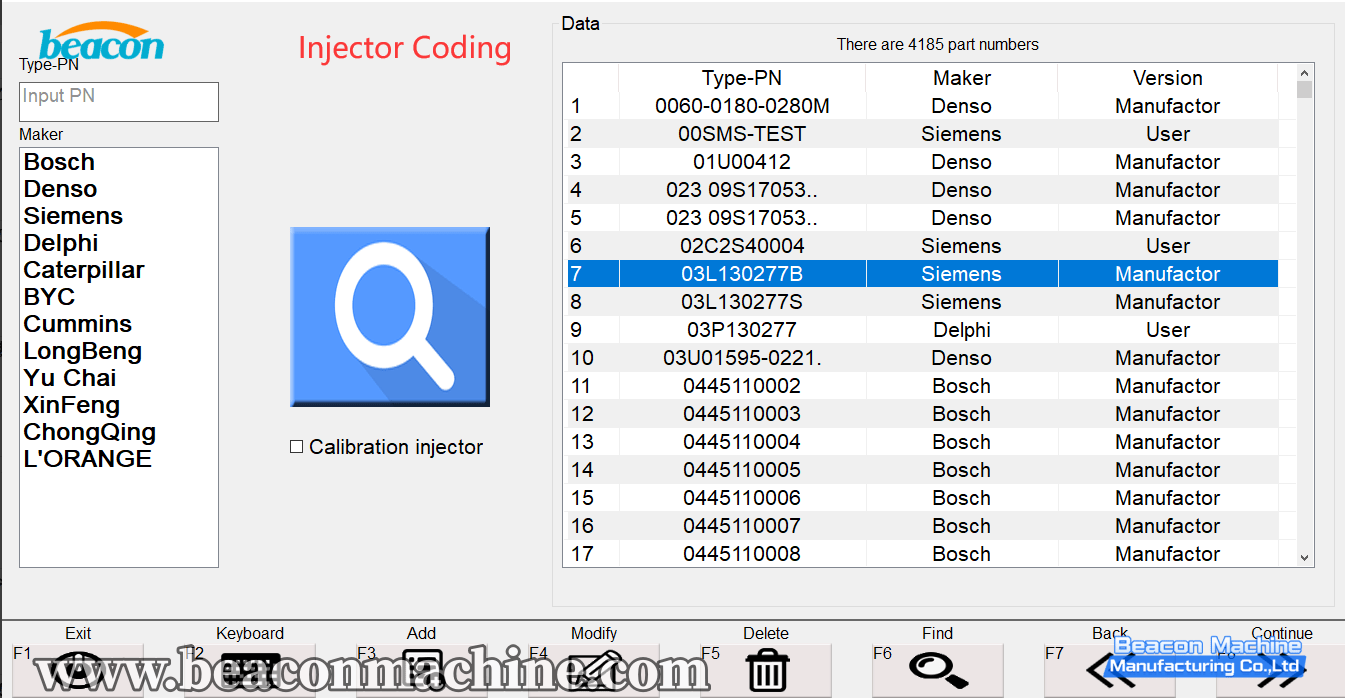This screenshot has width=1345, height=698.
Task: Click the Maker column header
Action: [961, 78]
